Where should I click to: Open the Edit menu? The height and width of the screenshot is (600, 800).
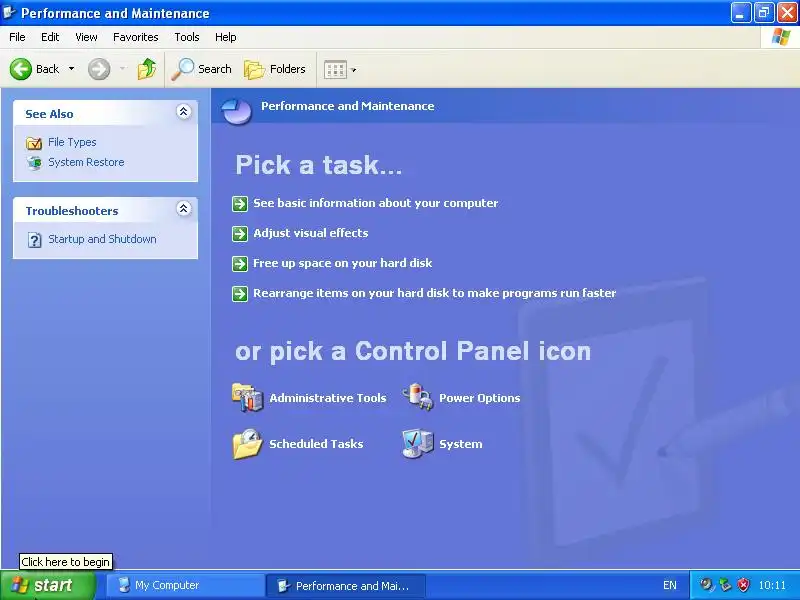tap(50, 37)
